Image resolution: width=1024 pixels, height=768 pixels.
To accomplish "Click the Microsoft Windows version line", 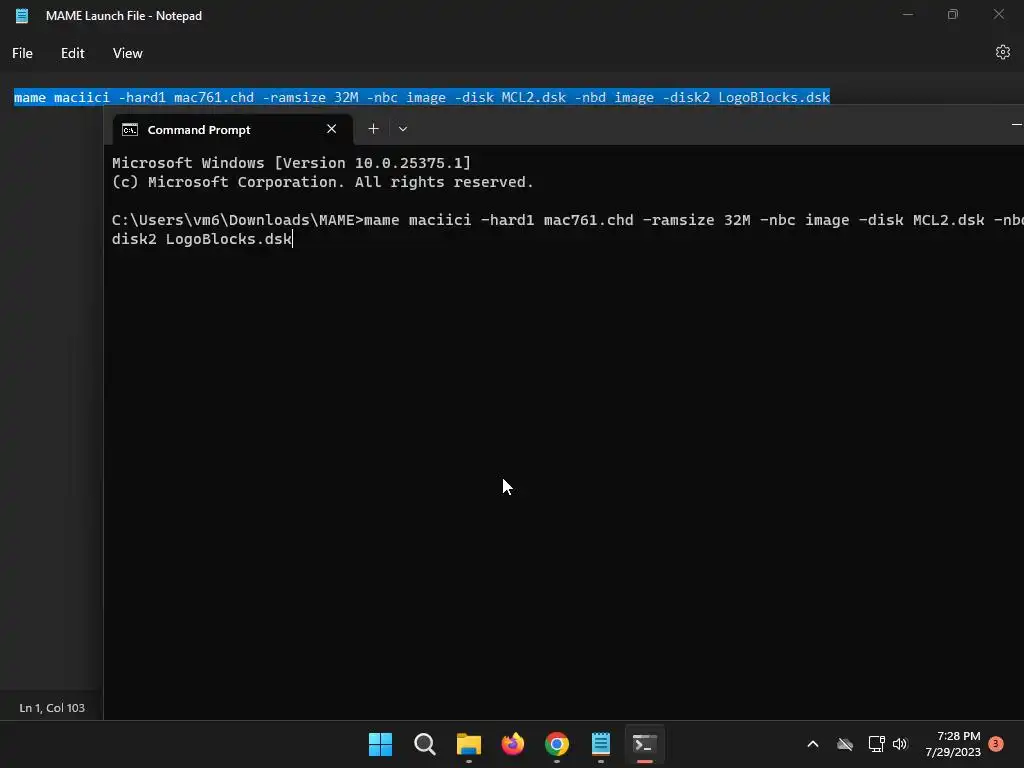I will click(291, 163).
